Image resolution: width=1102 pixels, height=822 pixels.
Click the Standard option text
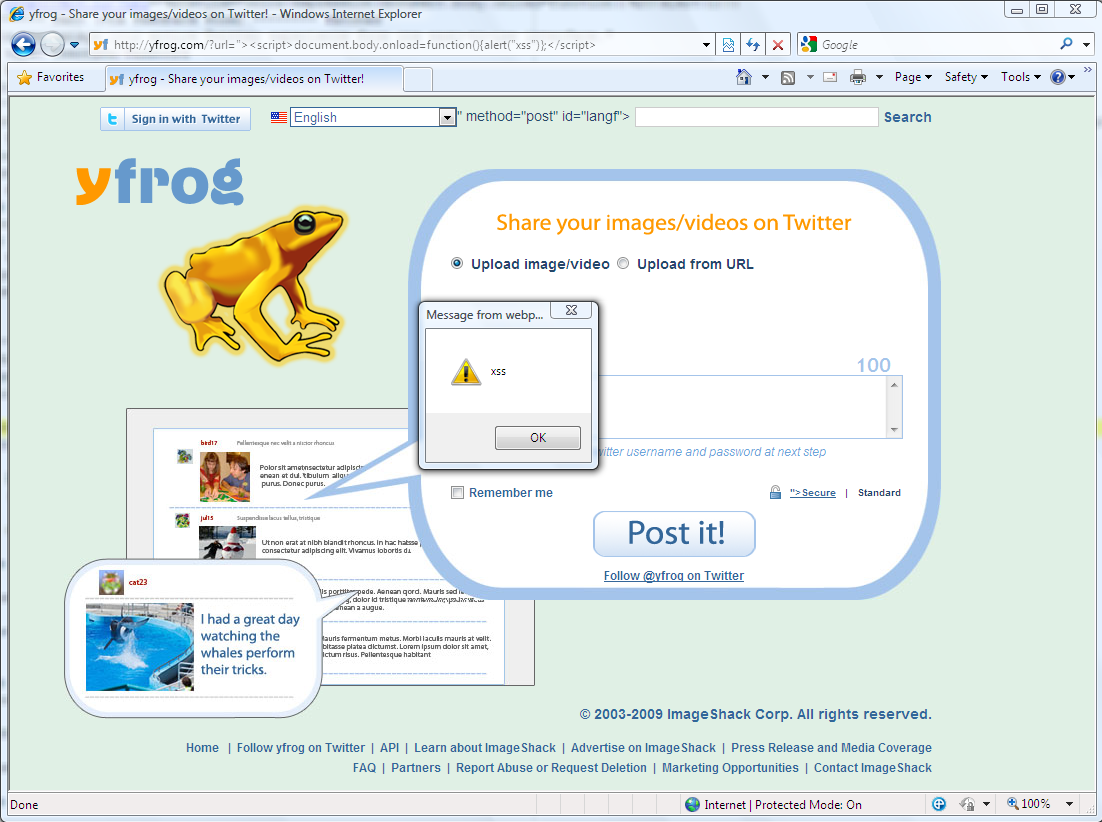tap(879, 492)
